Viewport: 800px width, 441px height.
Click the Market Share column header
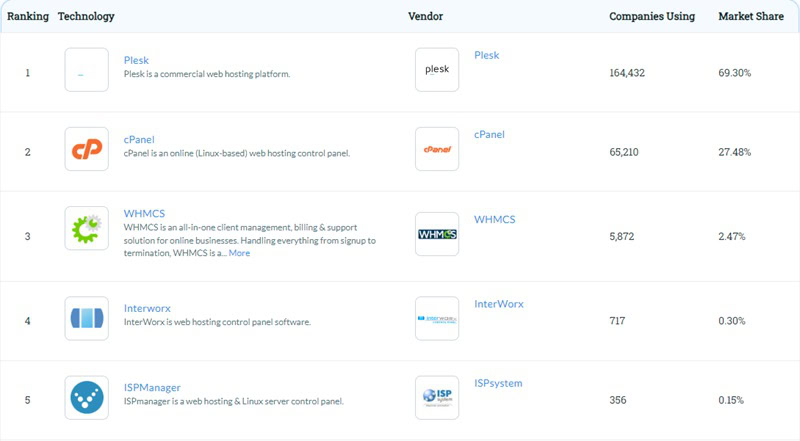coord(751,16)
